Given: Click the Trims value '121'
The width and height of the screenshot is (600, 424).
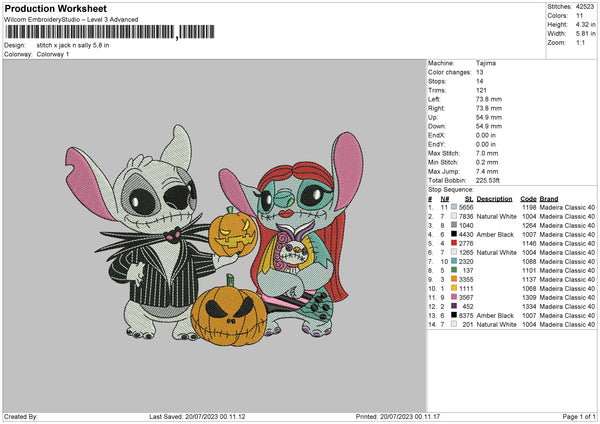Looking at the screenshot, I should pyautogui.click(x=481, y=90).
